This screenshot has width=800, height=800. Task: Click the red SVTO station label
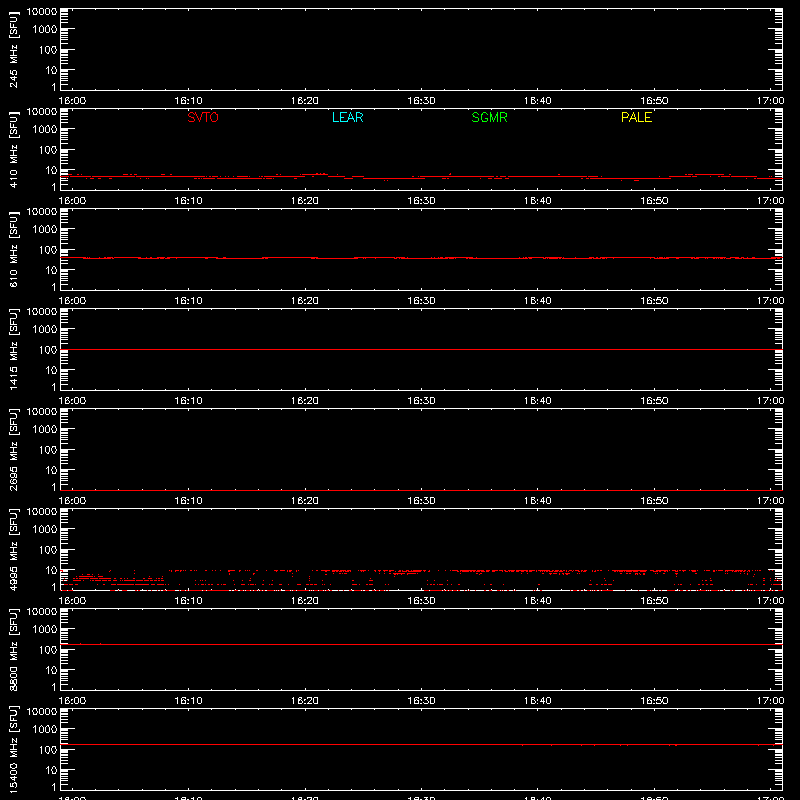click(x=203, y=117)
